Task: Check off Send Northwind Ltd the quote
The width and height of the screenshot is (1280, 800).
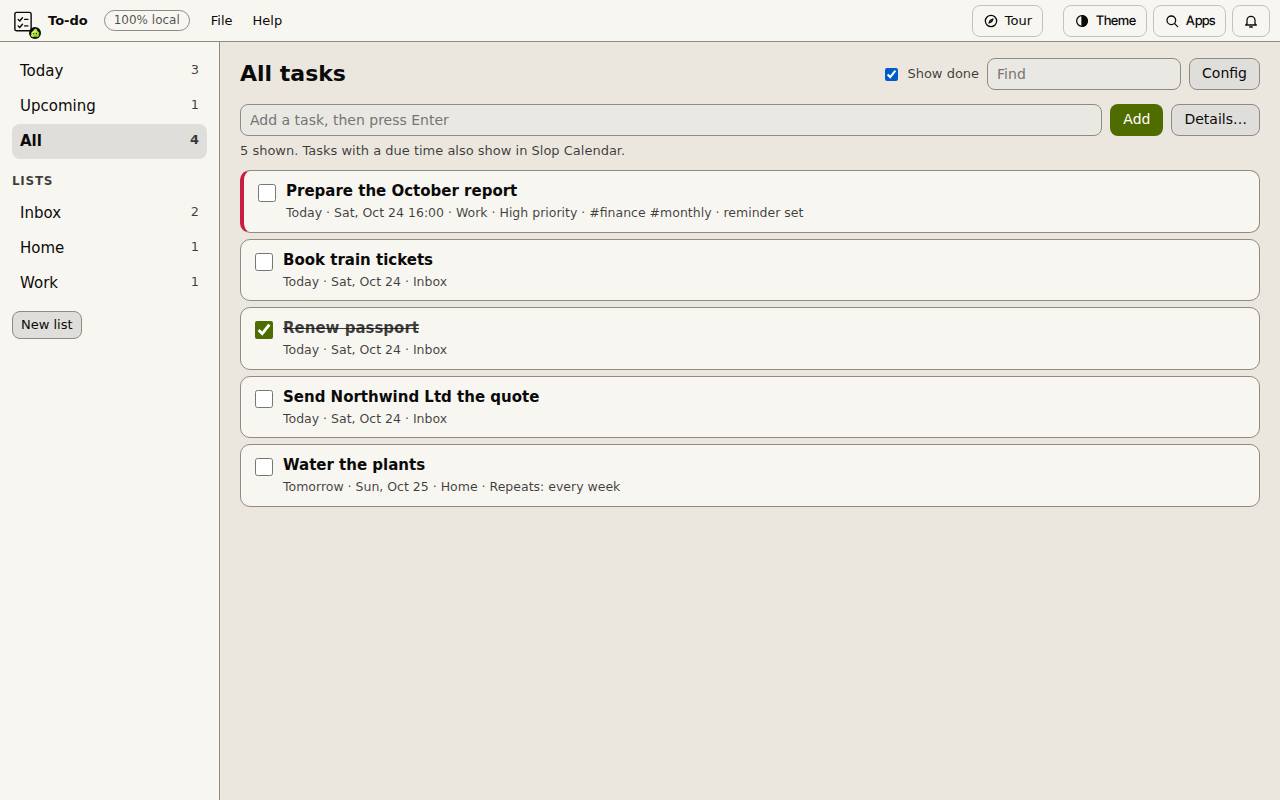Action: coord(264,399)
